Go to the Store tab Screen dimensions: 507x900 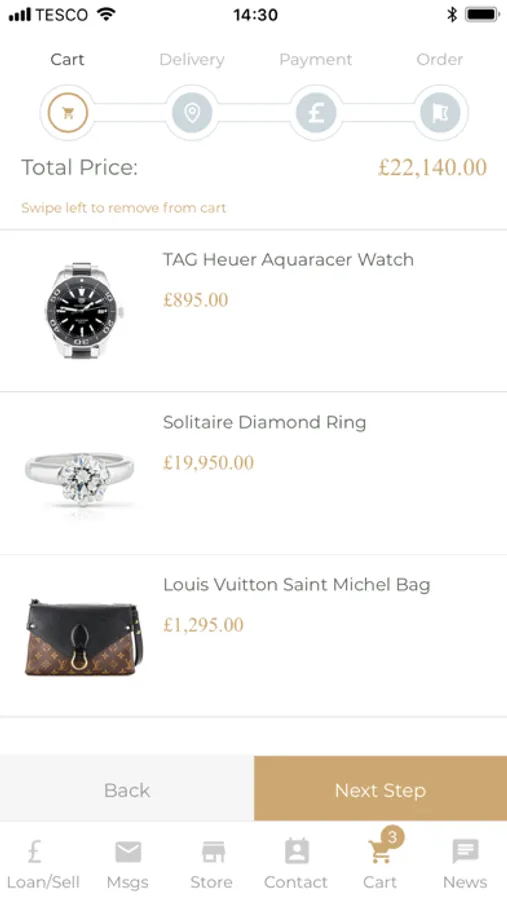pos(212,862)
